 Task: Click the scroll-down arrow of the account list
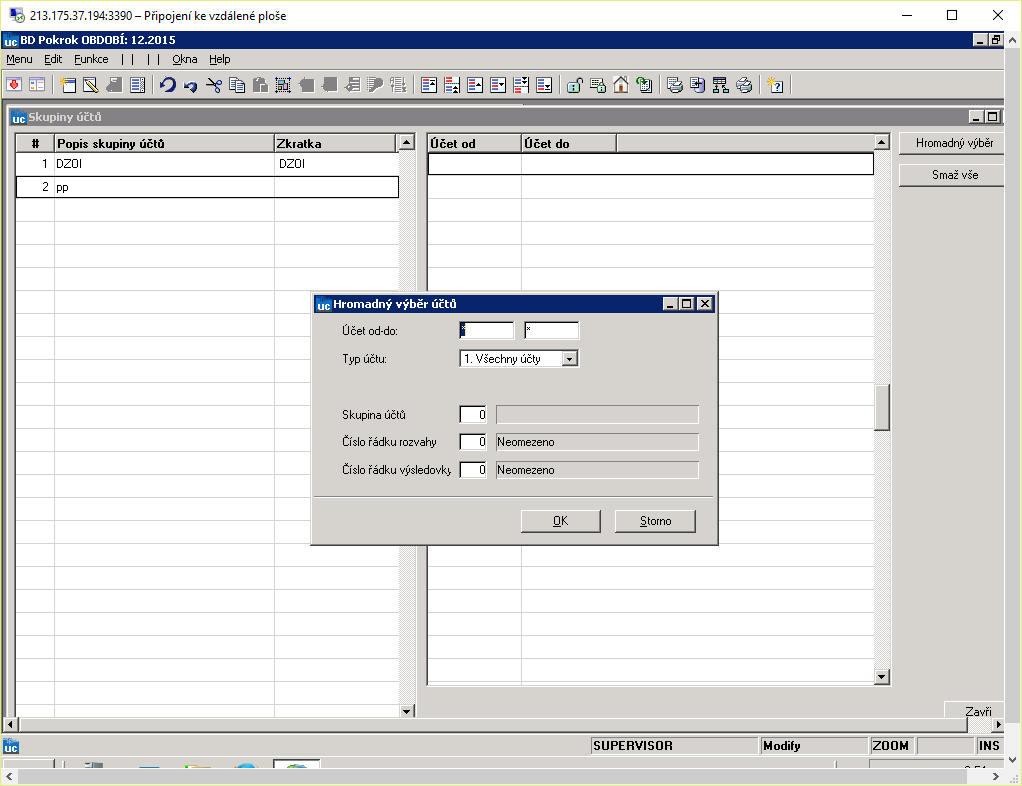pos(882,677)
